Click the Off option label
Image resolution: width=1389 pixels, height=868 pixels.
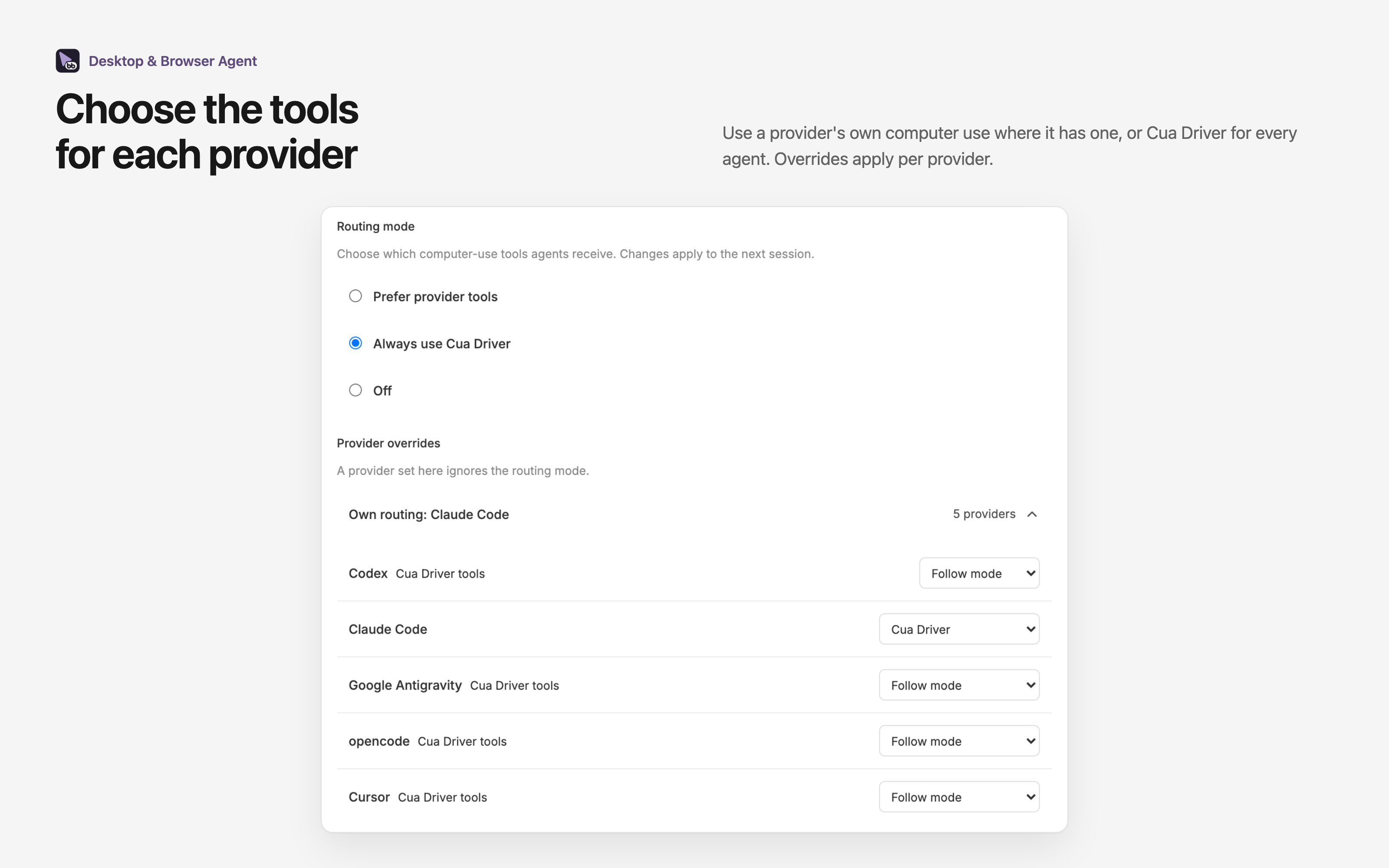(382, 391)
